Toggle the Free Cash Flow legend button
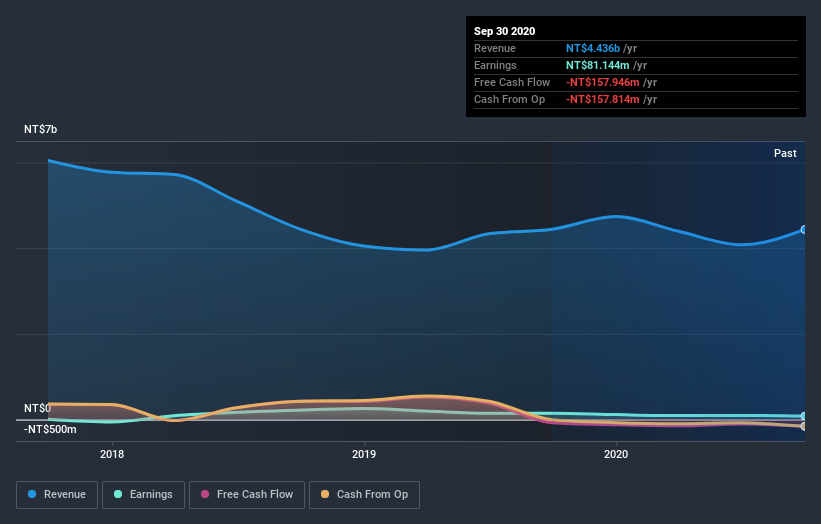The image size is (821, 524). click(x=247, y=495)
